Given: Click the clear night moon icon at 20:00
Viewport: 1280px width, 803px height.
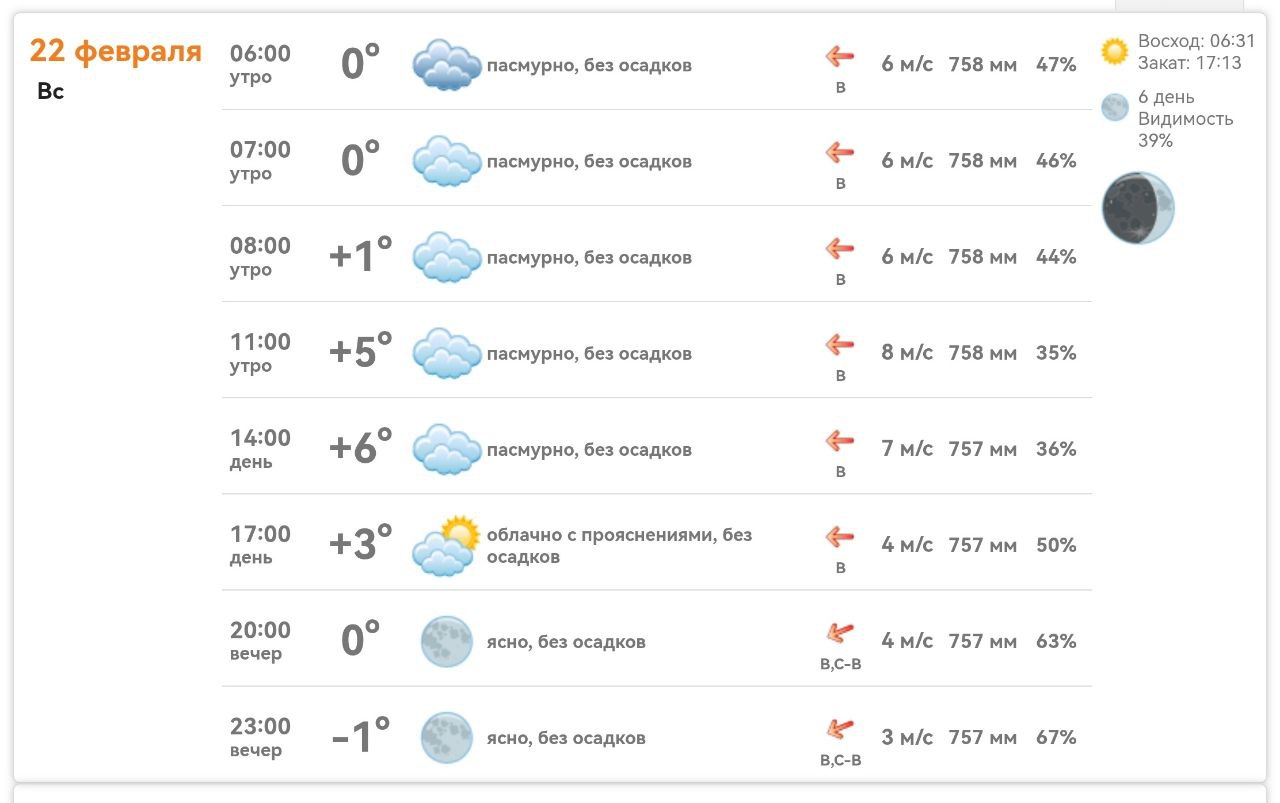Looking at the screenshot, I should click(446, 642).
